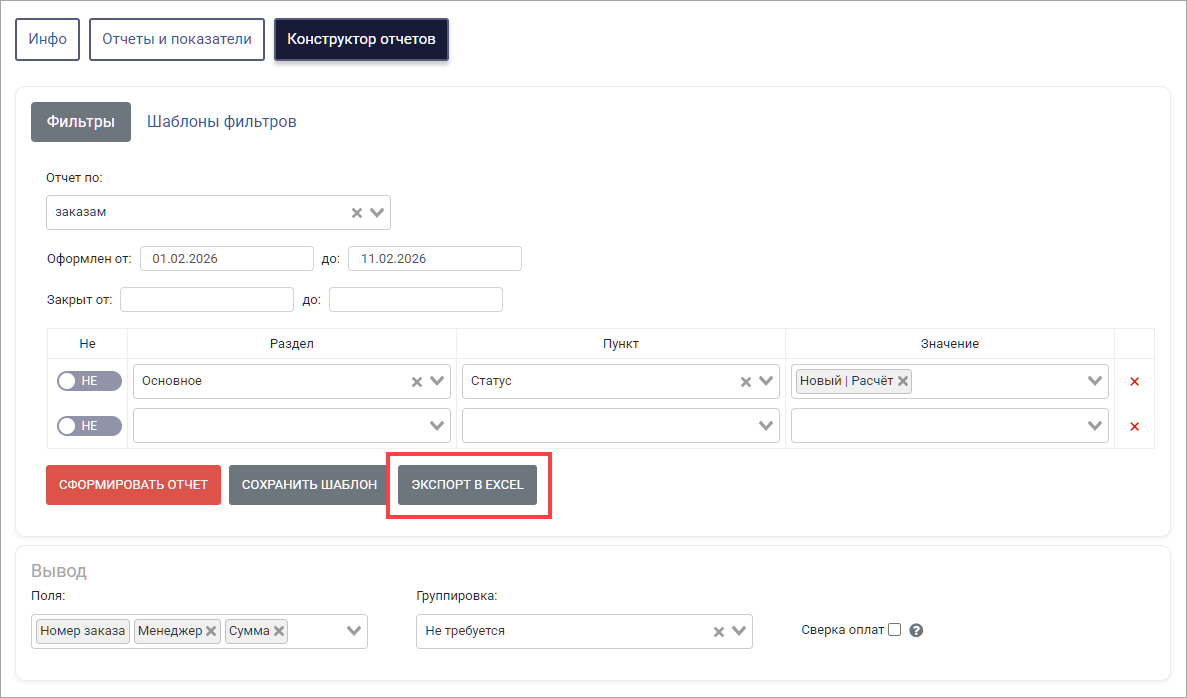Expand the Поля output fields dropdown
This screenshot has height=698, width=1187.
coord(354,631)
